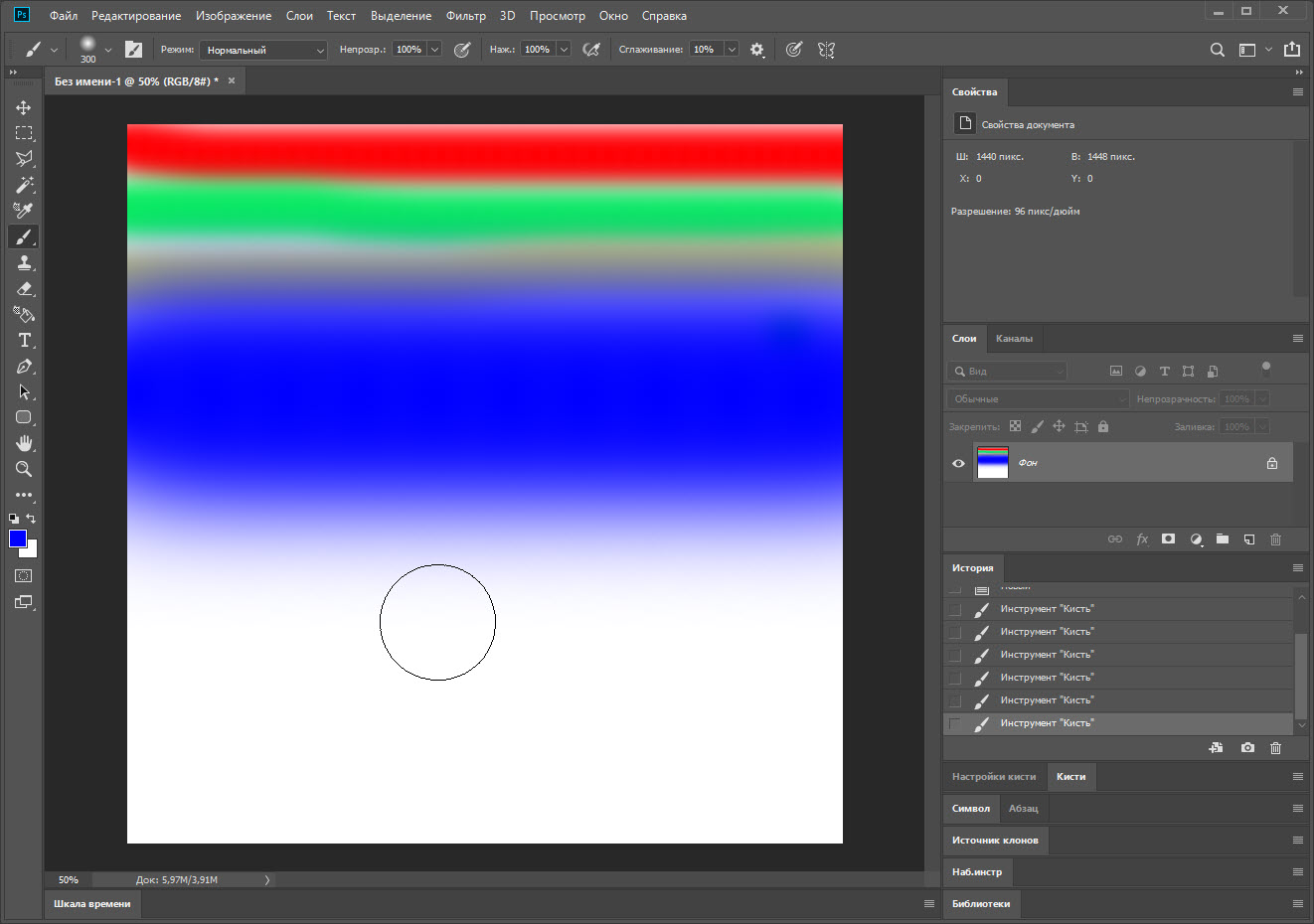
Task: Open brush smoothing gear options
Action: coord(757,50)
